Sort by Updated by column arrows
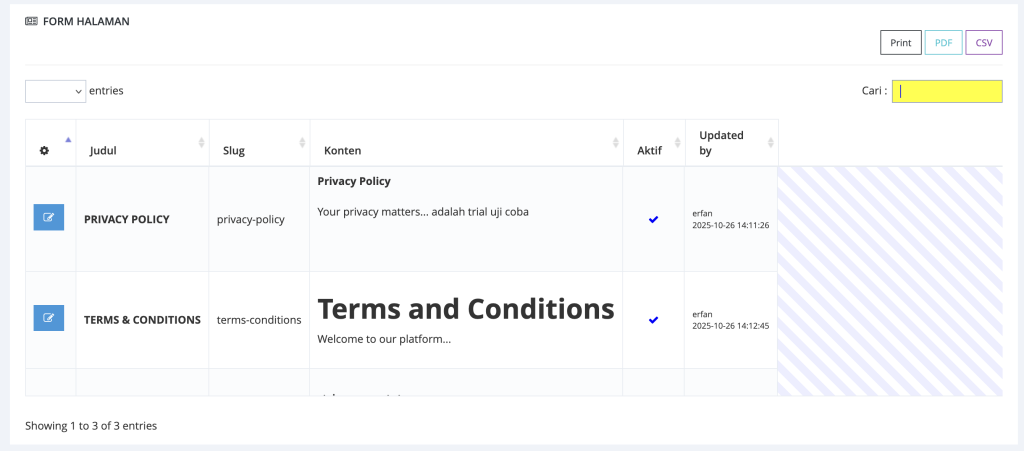The image size is (1024, 451). pyautogui.click(x=770, y=143)
